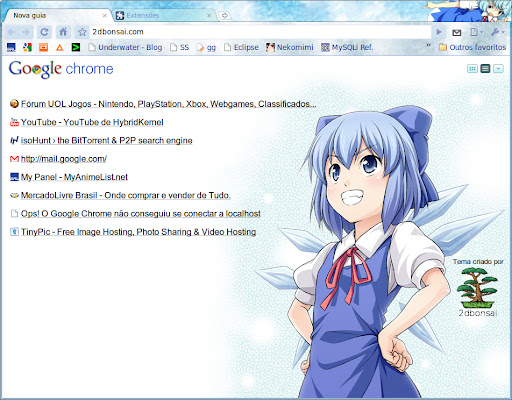Viewport: 512px width, 400px height.
Task: Open the TinyPic image hosting link
Action: [138, 232]
